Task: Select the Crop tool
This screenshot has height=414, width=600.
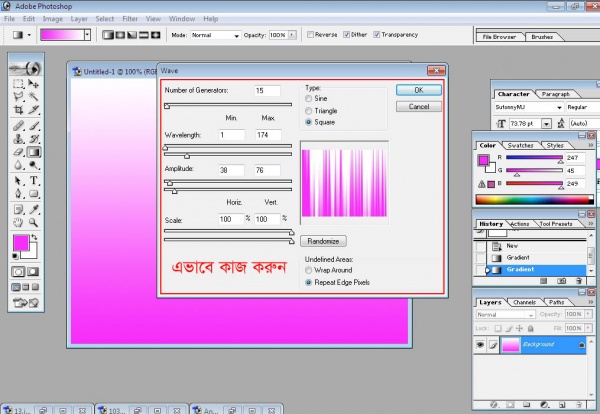Action: tap(18, 112)
